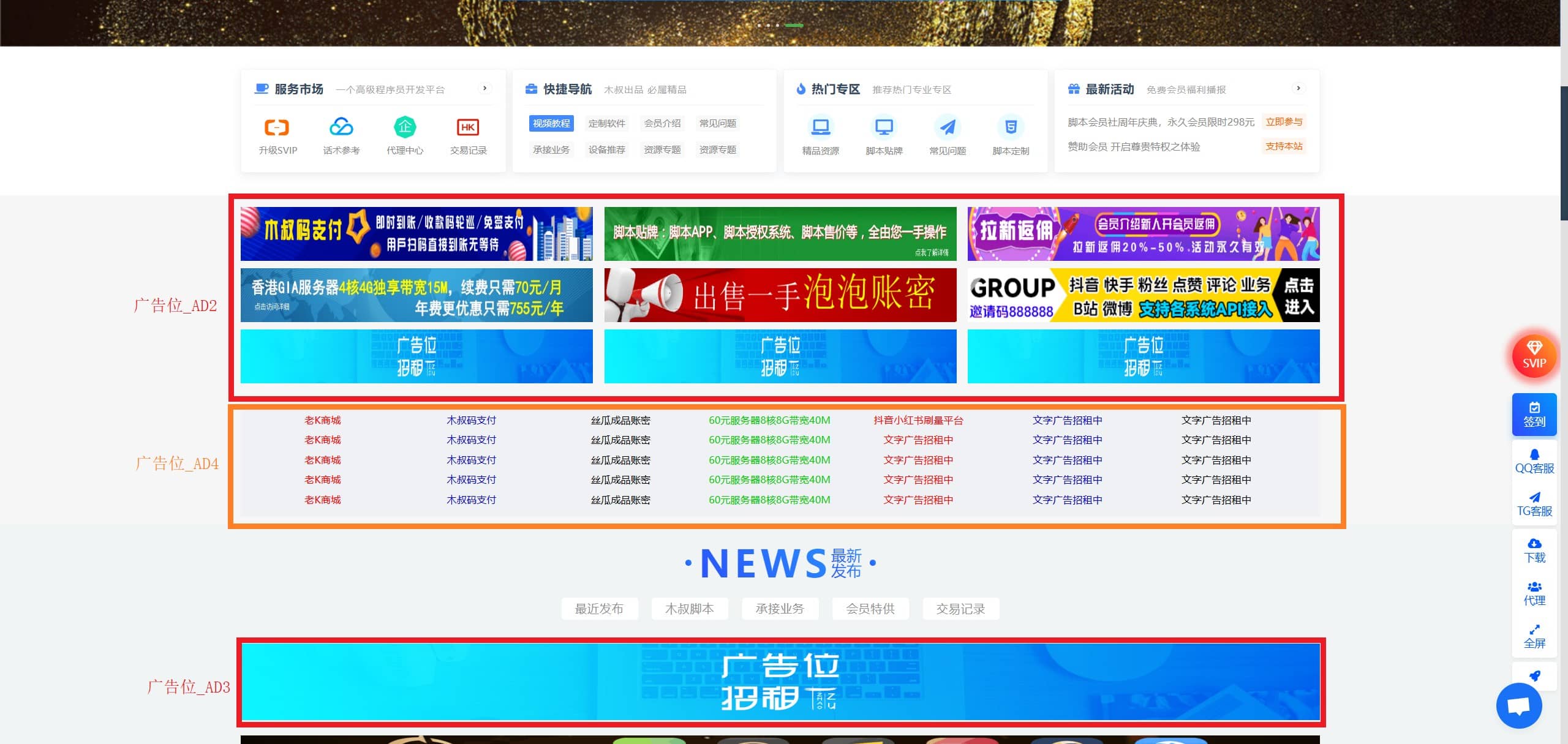Toggle 全屏 fullscreen in the sidebar
Screen dimensions: 1568x744
pyautogui.click(x=1534, y=637)
